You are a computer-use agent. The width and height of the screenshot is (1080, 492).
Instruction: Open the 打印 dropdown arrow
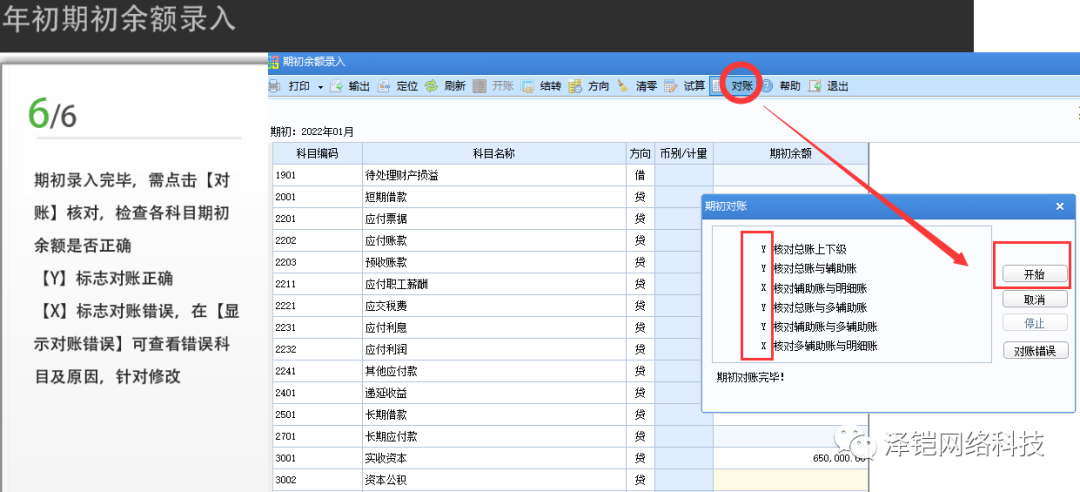click(x=320, y=87)
